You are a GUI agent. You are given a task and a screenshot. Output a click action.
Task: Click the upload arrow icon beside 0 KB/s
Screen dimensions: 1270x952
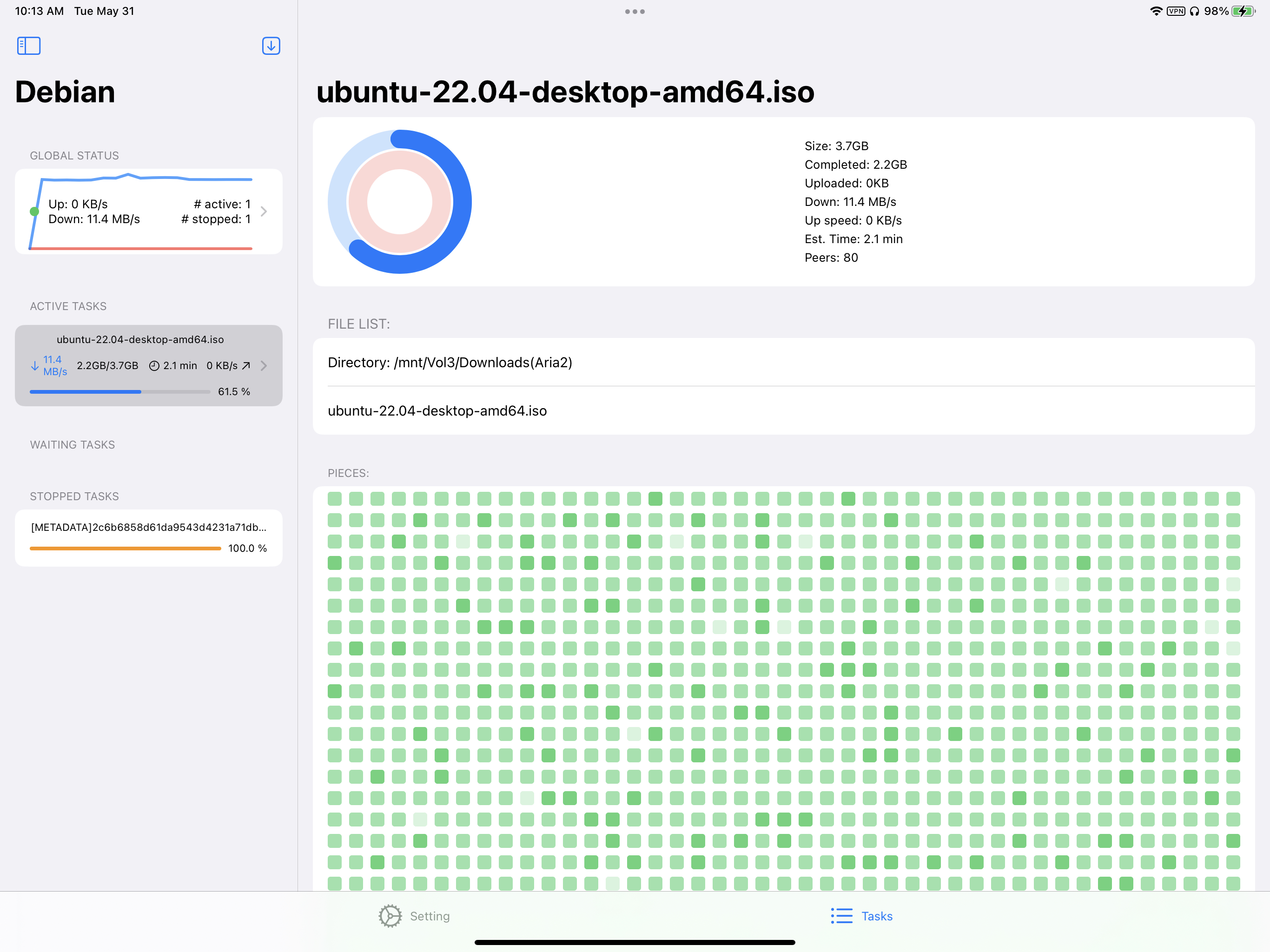point(246,366)
